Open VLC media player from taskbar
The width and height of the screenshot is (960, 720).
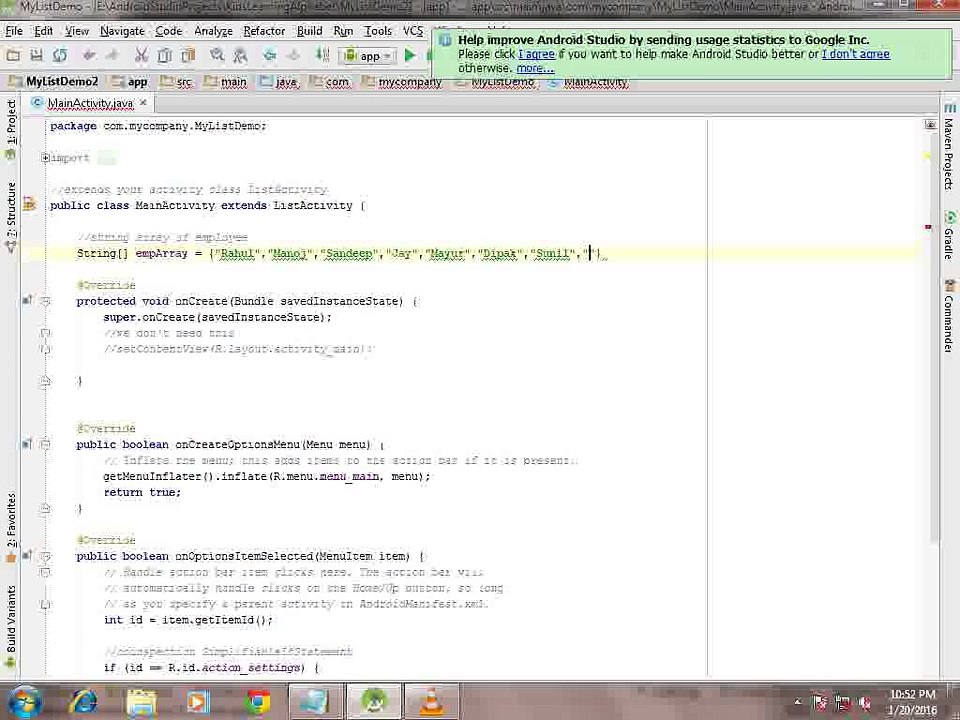click(431, 702)
